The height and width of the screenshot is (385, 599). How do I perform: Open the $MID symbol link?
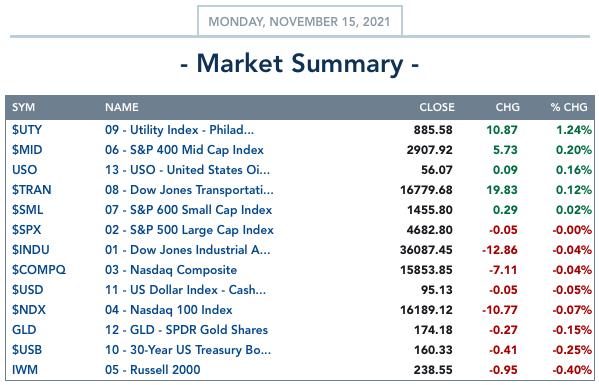27,150
